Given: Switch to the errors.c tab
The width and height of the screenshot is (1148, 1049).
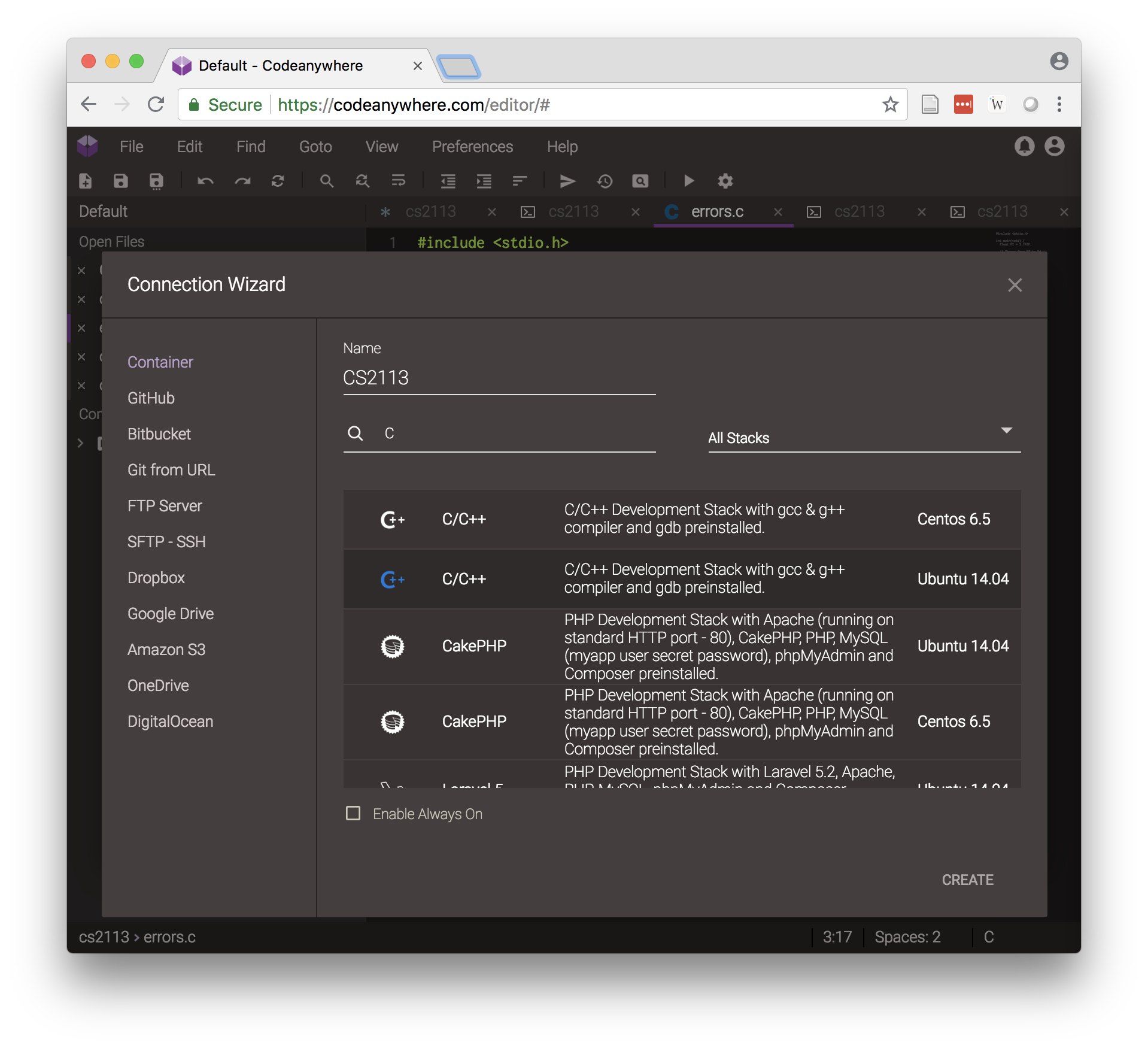Looking at the screenshot, I should click(x=717, y=211).
